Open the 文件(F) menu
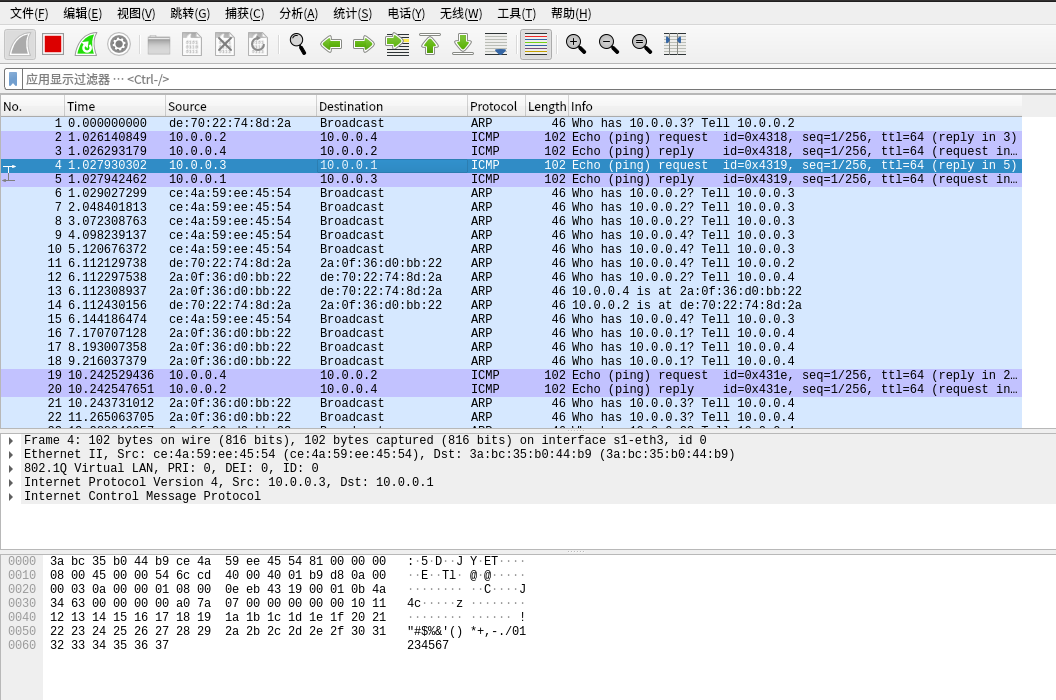 point(29,13)
